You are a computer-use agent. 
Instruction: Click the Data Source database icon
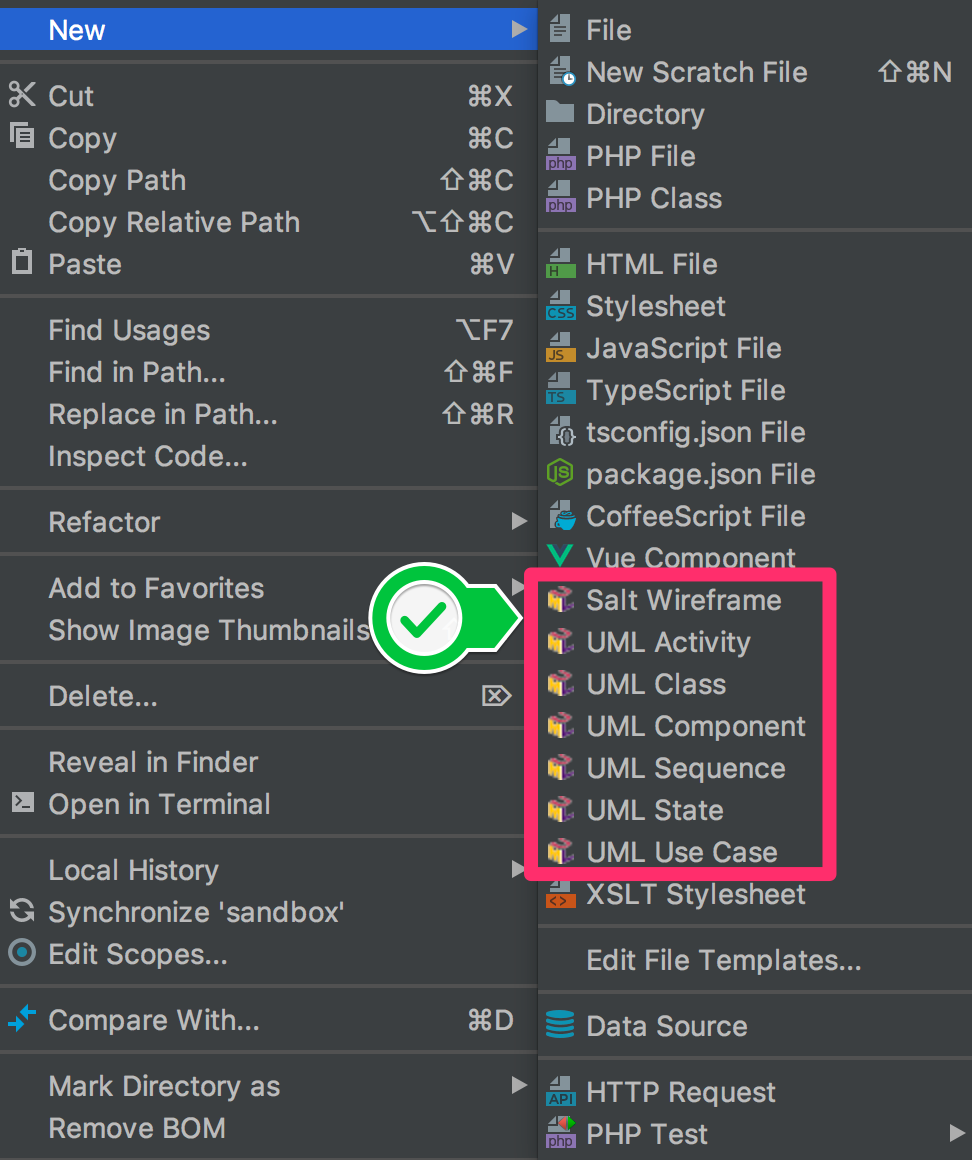[x=560, y=1025]
